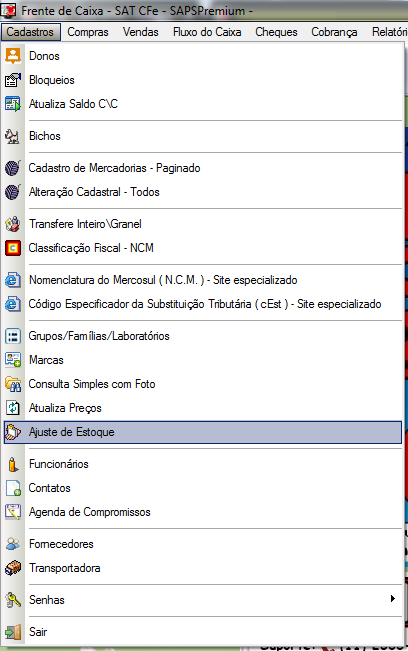Open the Cheques menu

(276, 32)
